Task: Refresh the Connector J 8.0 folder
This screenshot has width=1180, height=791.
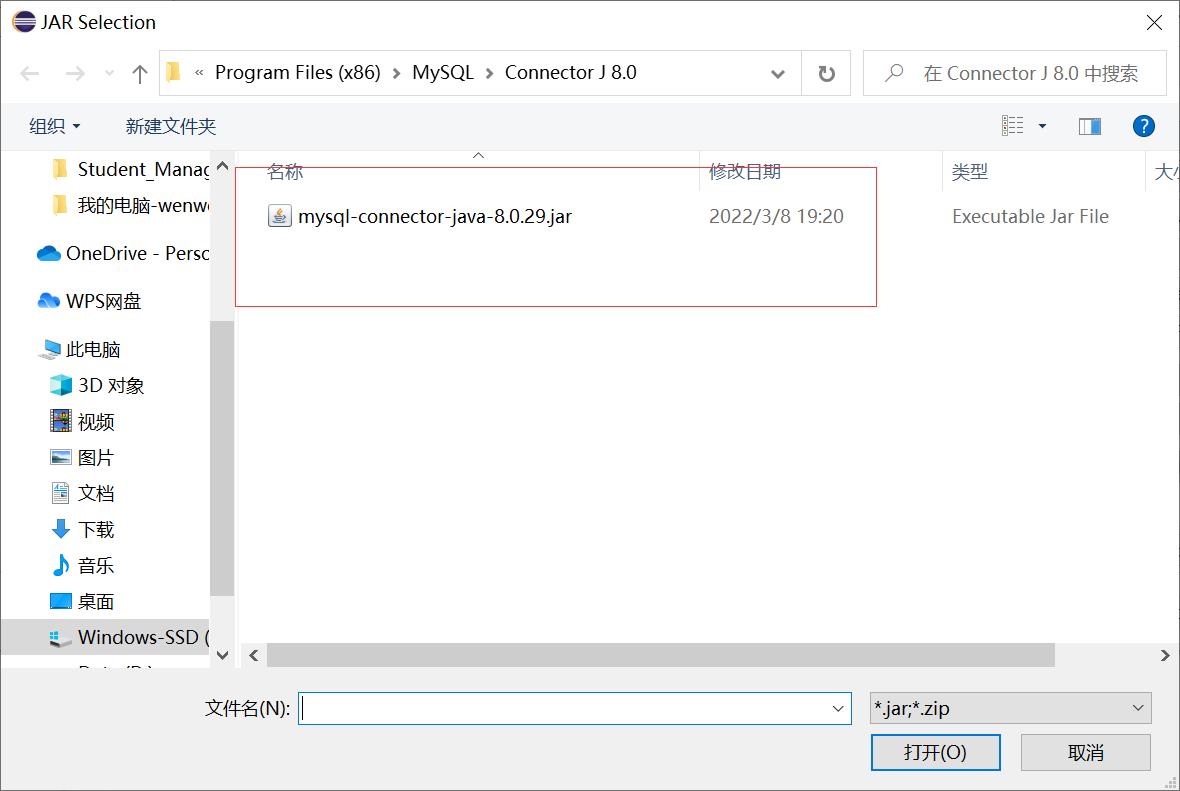Action: (x=826, y=73)
